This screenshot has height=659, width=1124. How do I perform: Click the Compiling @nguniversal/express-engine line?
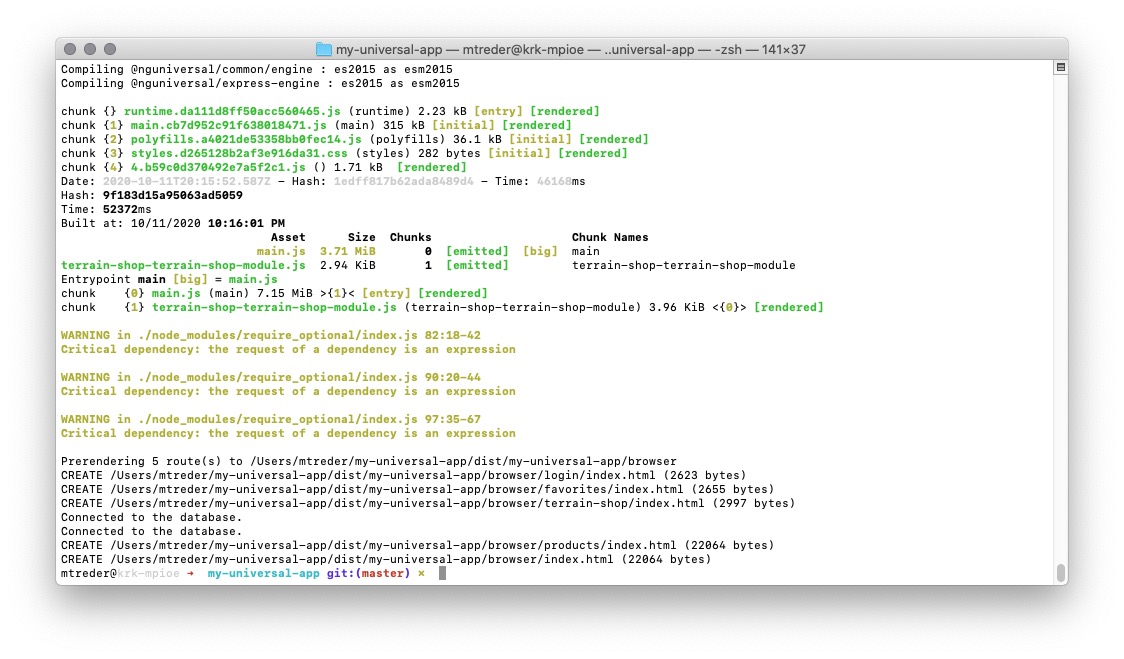coord(260,83)
